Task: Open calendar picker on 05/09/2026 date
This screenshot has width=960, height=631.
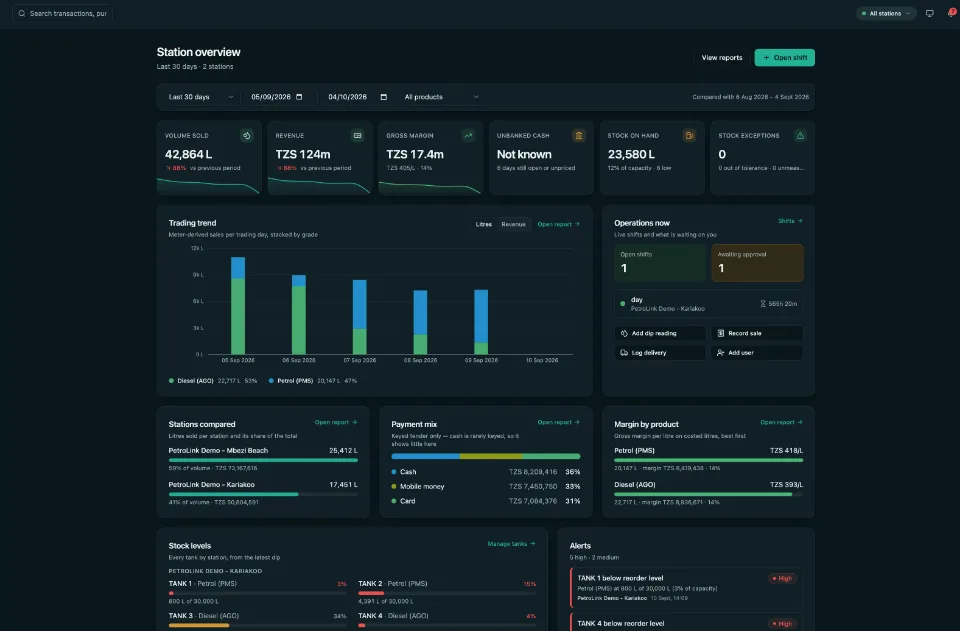Action: (x=299, y=97)
